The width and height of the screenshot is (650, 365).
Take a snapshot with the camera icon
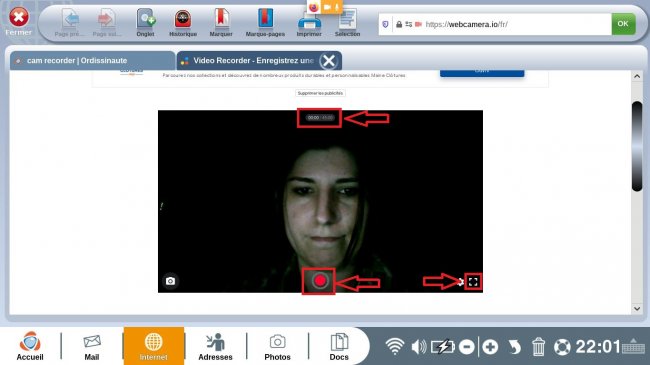(170, 281)
